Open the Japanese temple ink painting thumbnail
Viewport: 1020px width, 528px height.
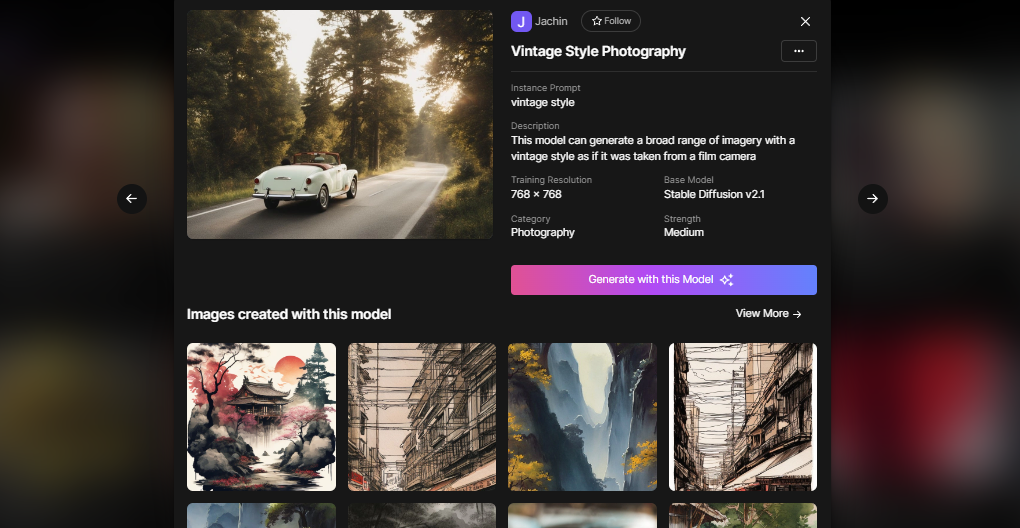click(262, 417)
